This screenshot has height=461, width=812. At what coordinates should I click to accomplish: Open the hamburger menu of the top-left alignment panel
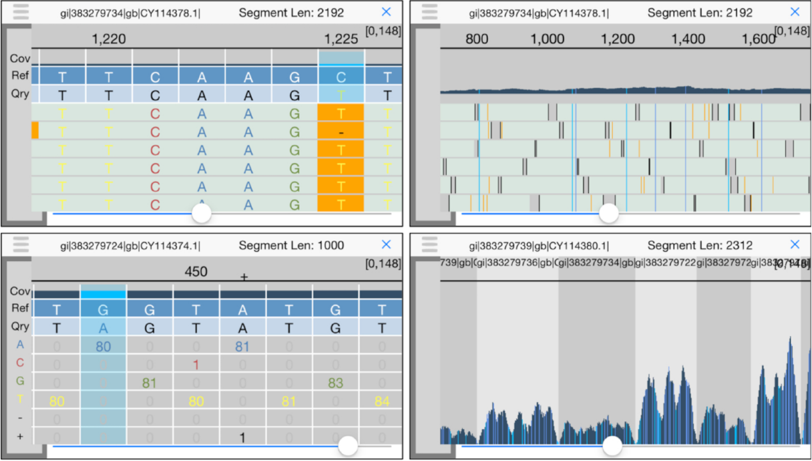tap(21, 12)
